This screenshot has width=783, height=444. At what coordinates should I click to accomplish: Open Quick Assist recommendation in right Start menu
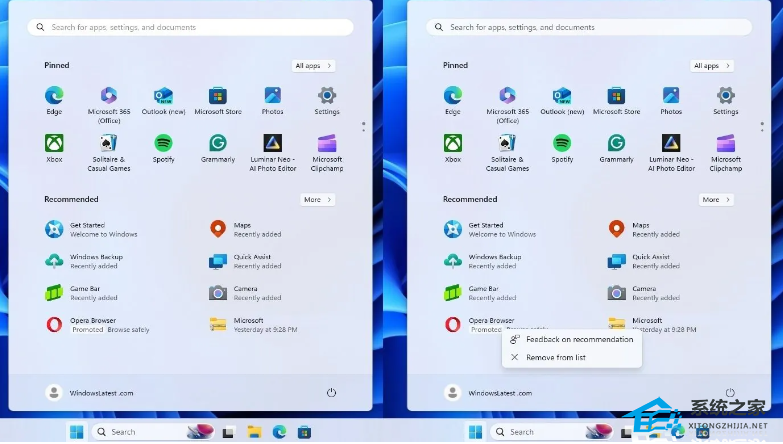644,261
